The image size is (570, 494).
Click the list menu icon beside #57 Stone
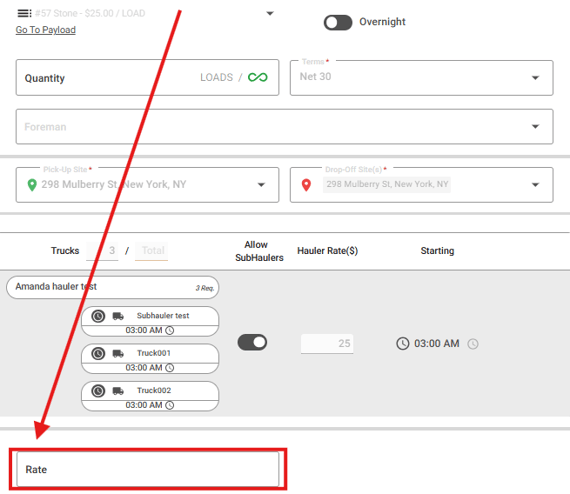(x=24, y=13)
